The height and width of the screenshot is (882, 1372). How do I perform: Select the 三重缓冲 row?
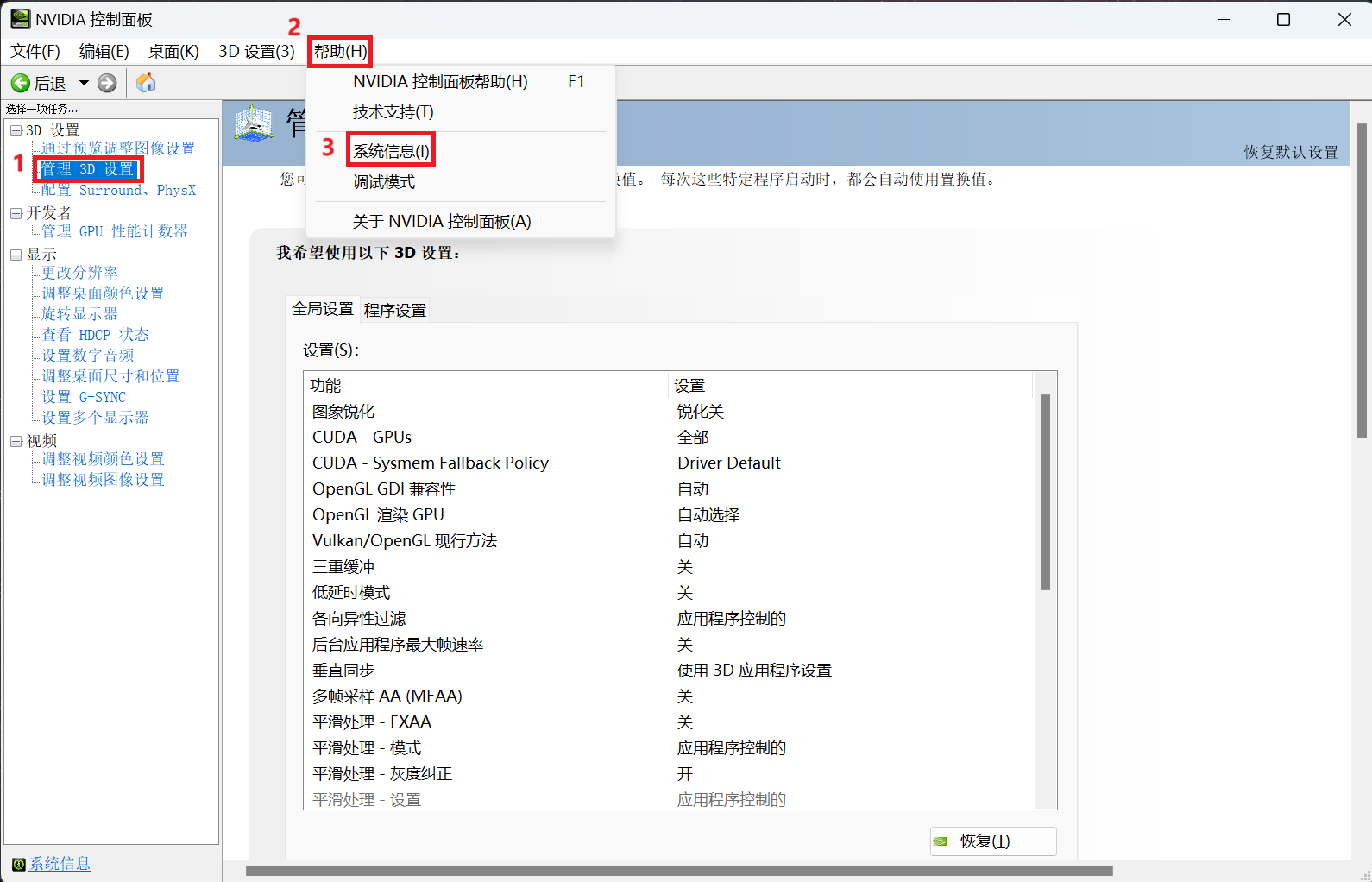coord(669,567)
